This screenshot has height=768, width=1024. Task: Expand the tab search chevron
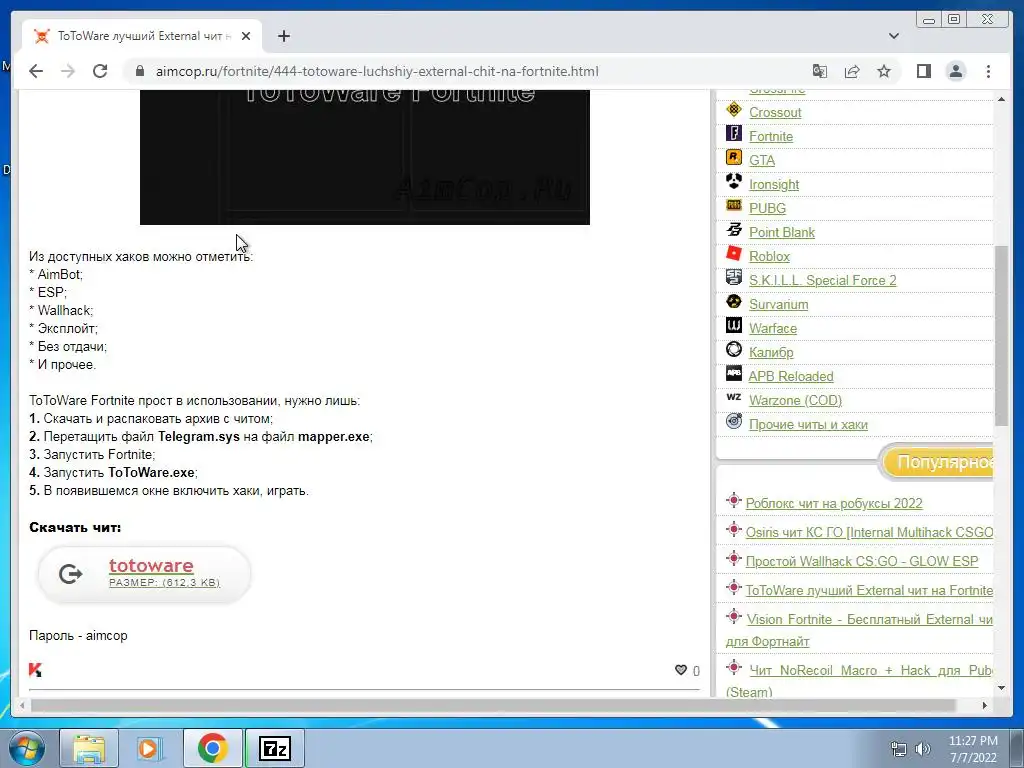point(893,36)
